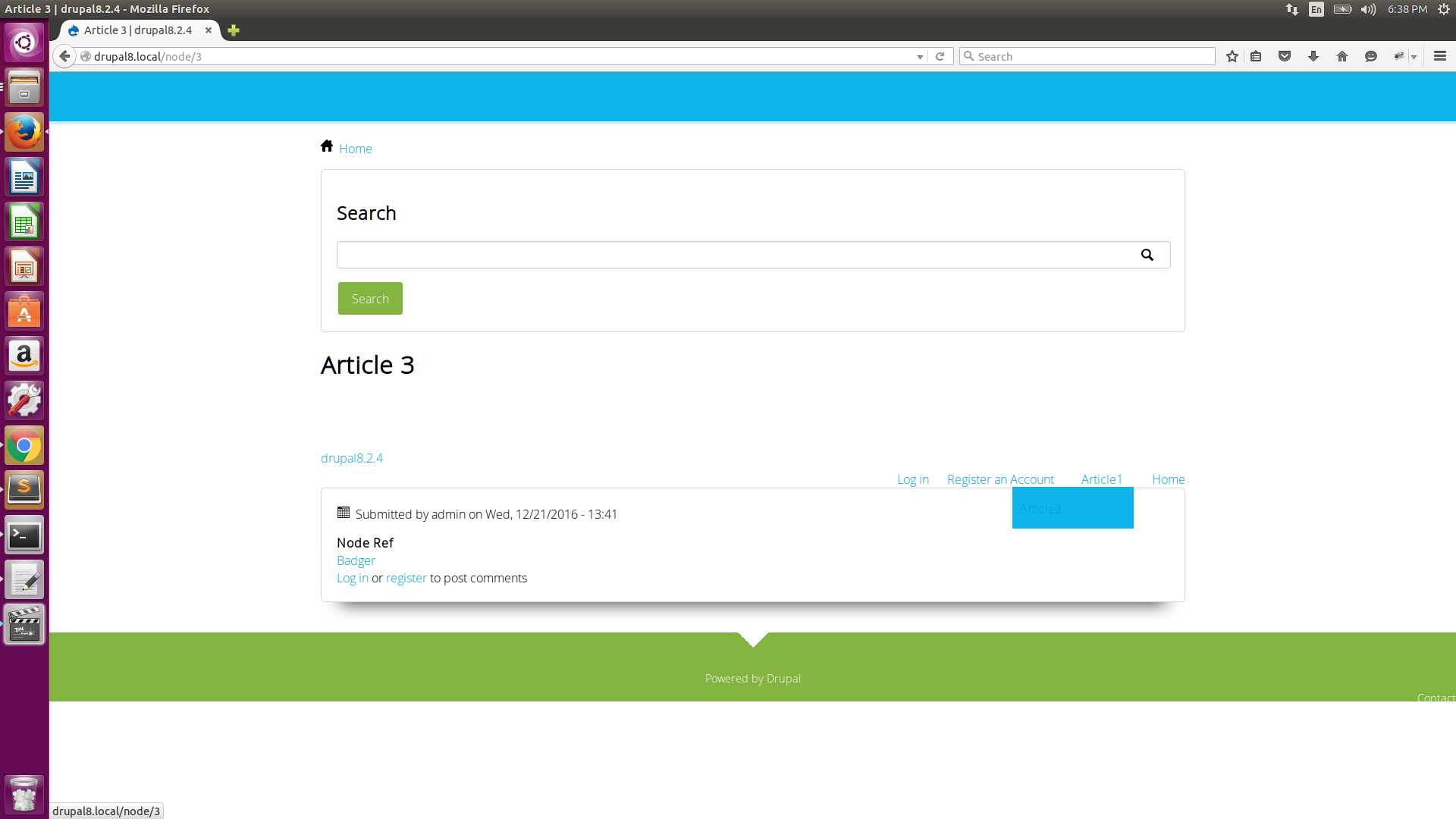Open the chat smiley toolbar icon
This screenshot has height=819, width=1456.
1371,56
